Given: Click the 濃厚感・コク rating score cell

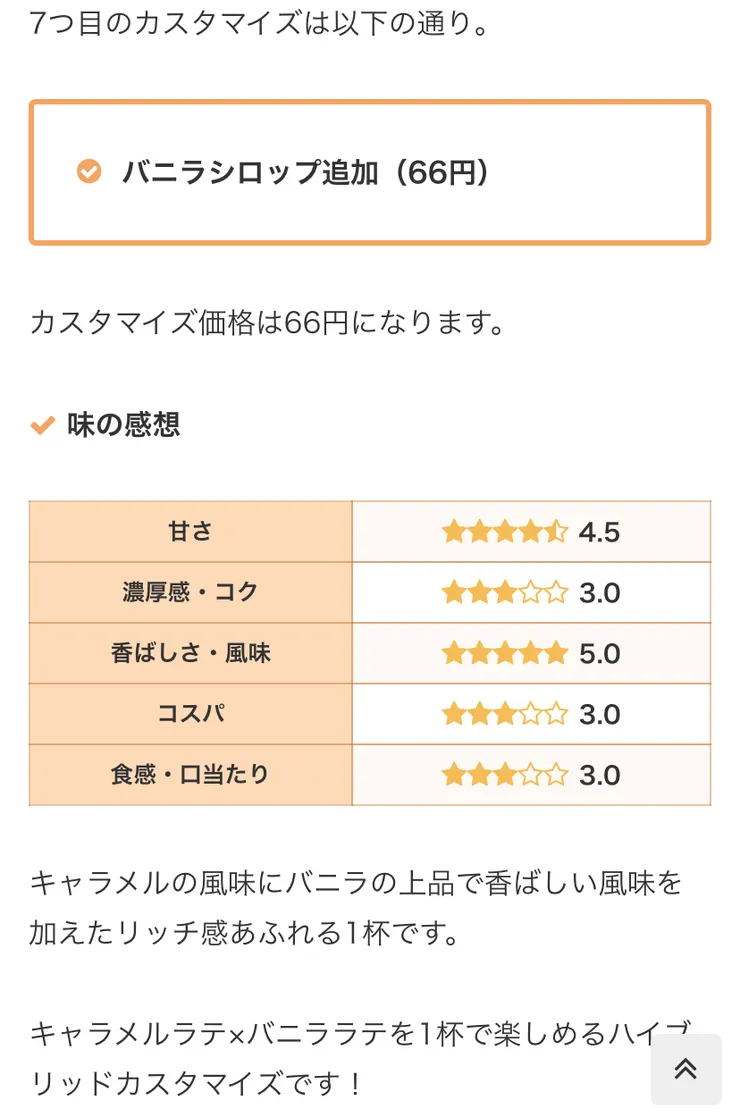Looking at the screenshot, I should [x=532, y=591].
